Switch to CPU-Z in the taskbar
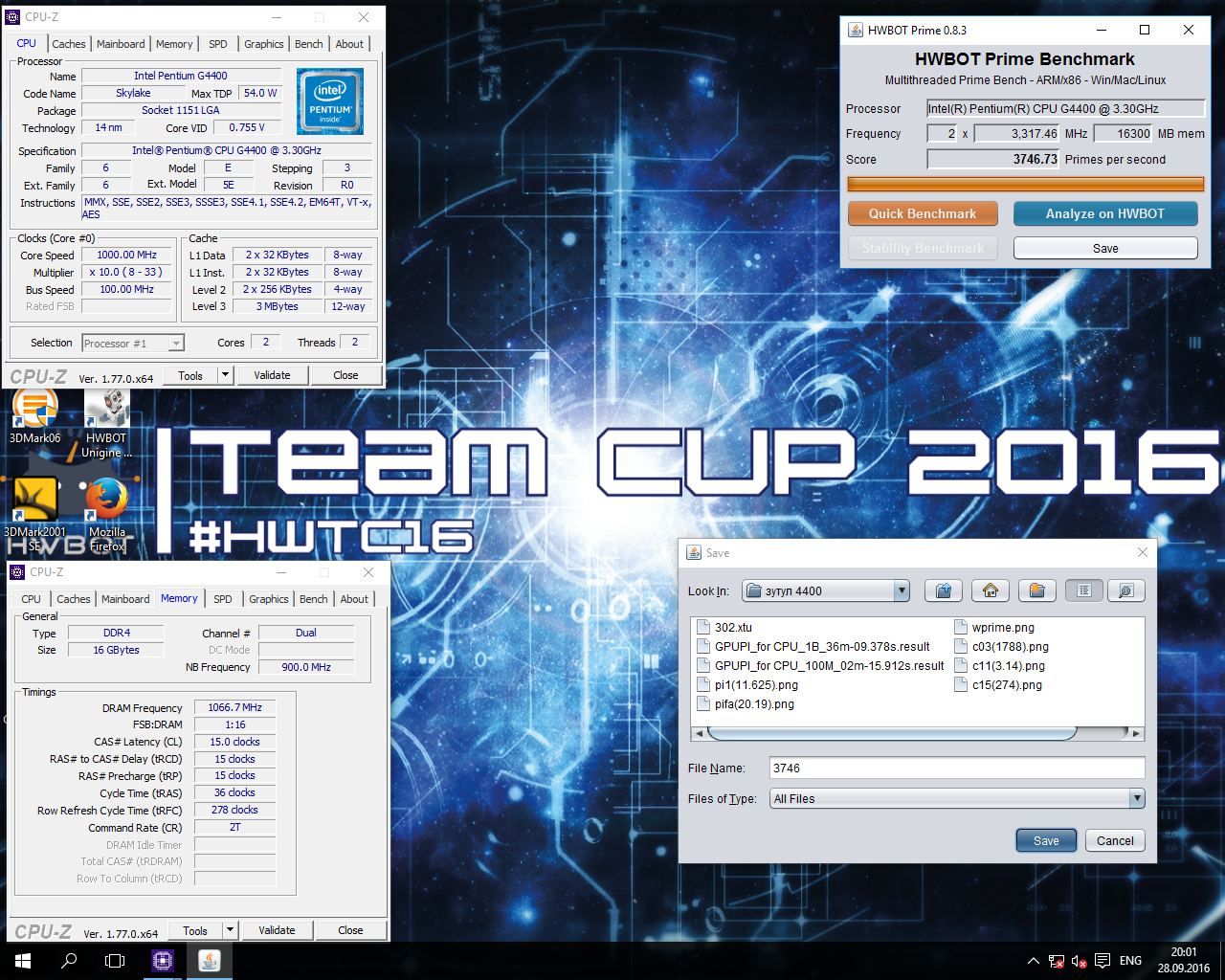 coord(163,961)
